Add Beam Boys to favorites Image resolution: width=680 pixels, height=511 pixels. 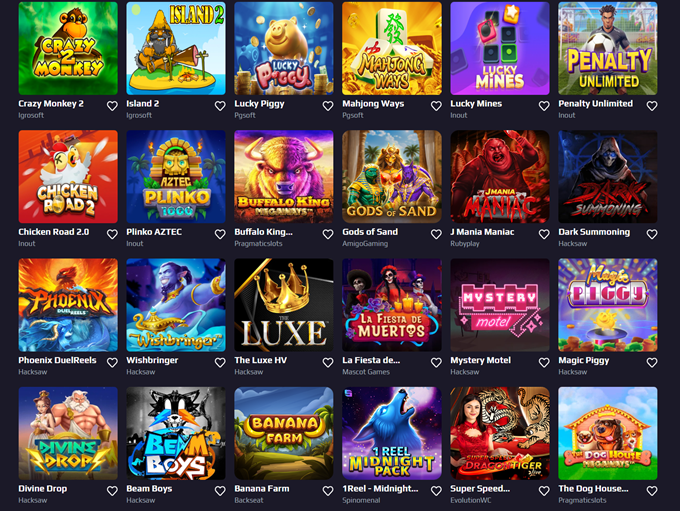pos(220,491)
